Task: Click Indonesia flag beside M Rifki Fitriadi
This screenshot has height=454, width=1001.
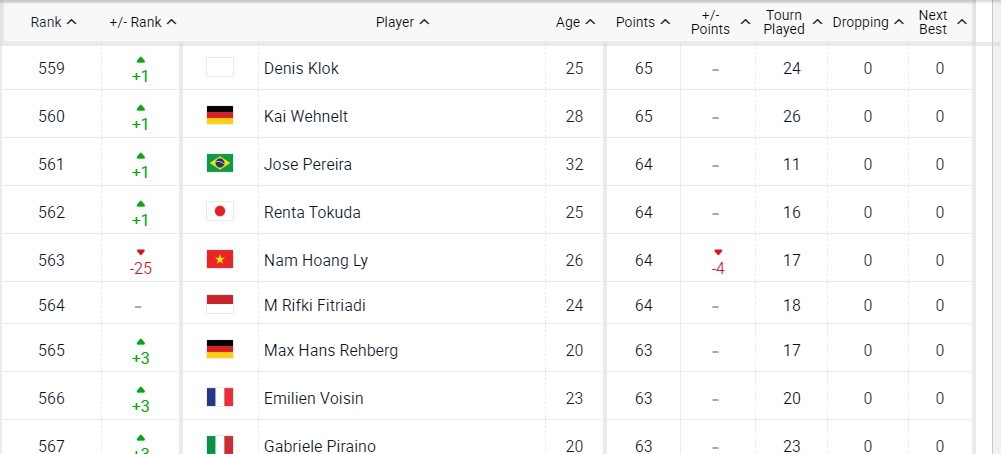Action: point(220,305)
